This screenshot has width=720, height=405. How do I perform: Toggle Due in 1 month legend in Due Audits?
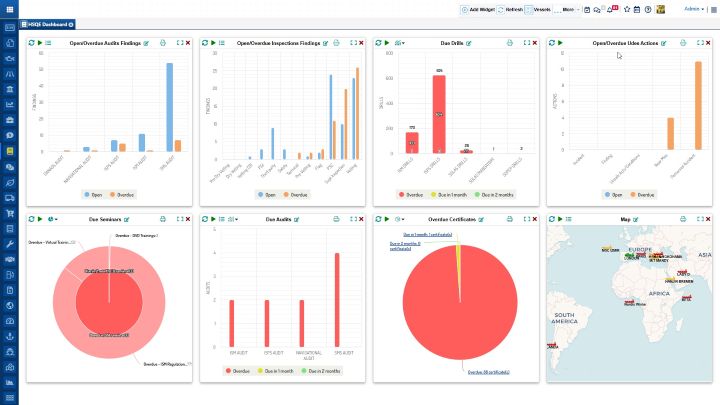coord(273,369)
